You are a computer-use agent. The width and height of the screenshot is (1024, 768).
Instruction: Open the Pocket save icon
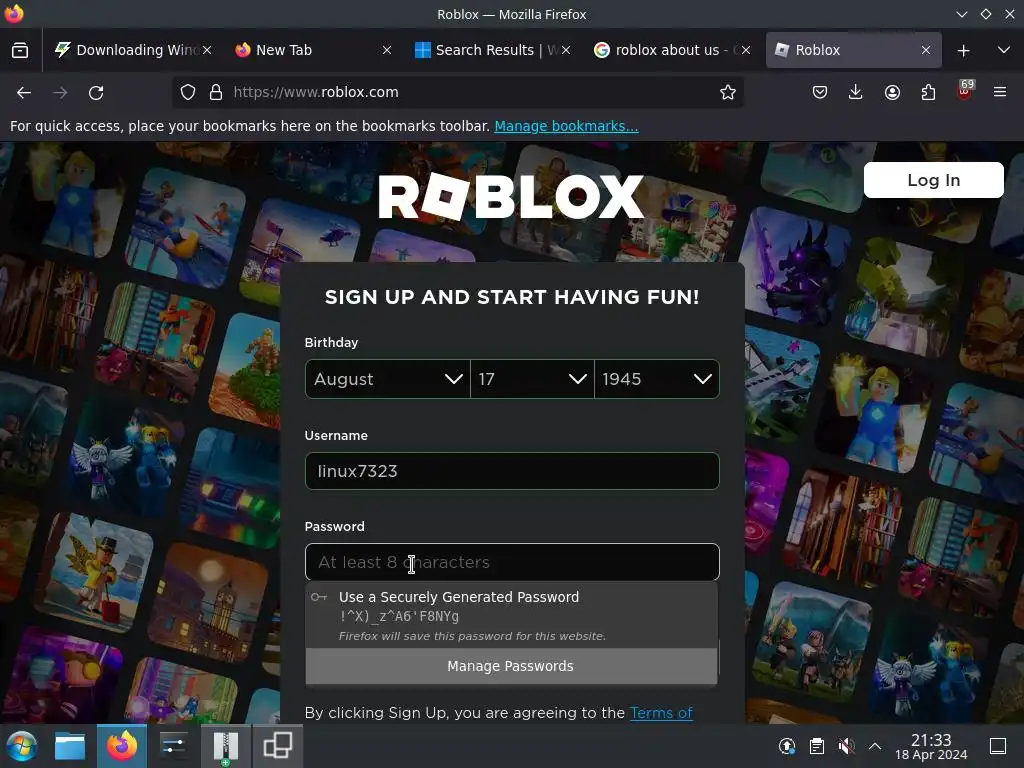coord(820,93)
